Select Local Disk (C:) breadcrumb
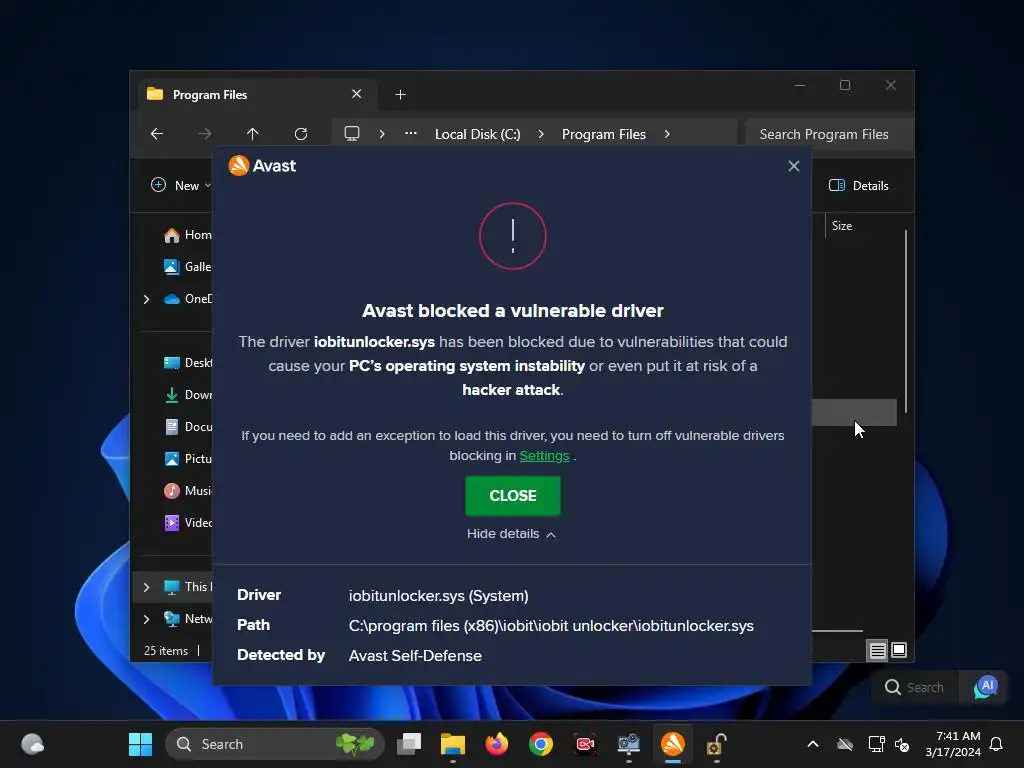 click(478, 134)
